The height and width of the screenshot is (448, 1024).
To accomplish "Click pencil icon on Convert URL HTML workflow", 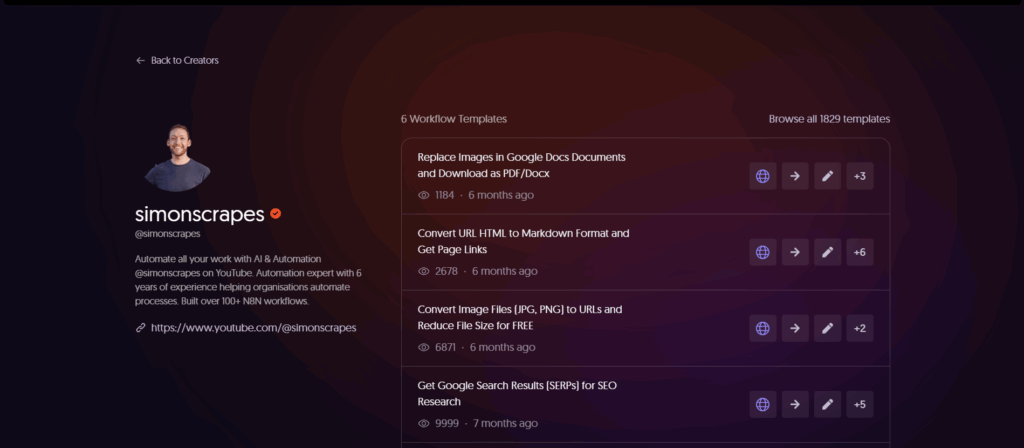I will point(827,252).
